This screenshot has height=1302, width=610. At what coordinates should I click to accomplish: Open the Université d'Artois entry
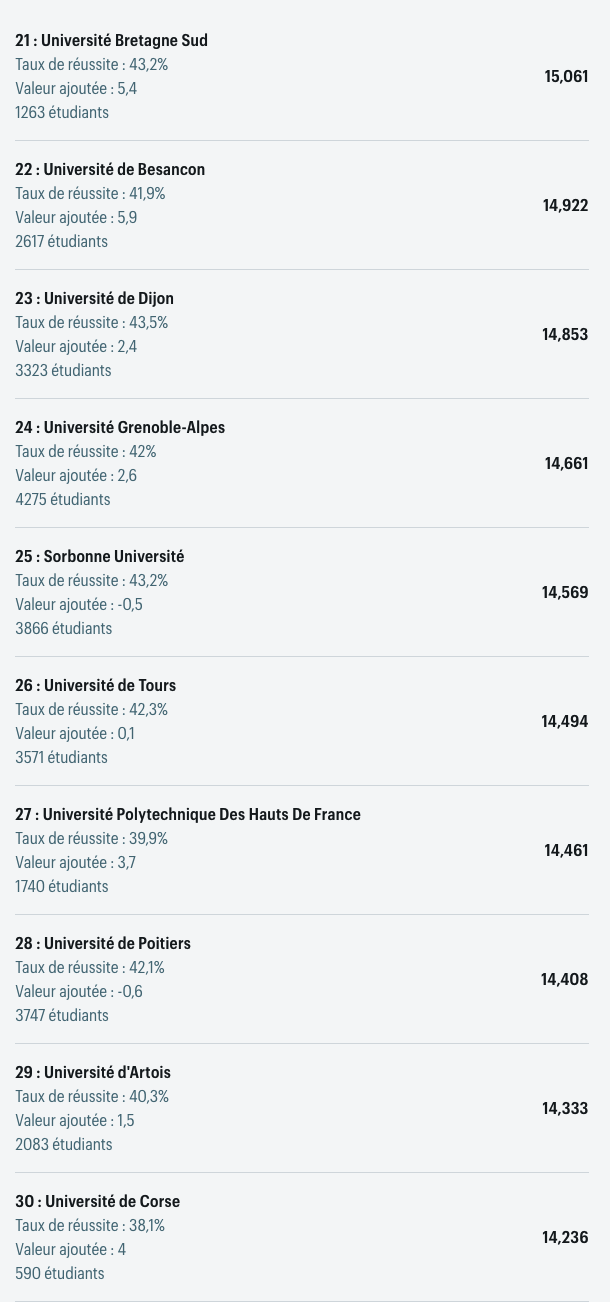click(93, 1073)
